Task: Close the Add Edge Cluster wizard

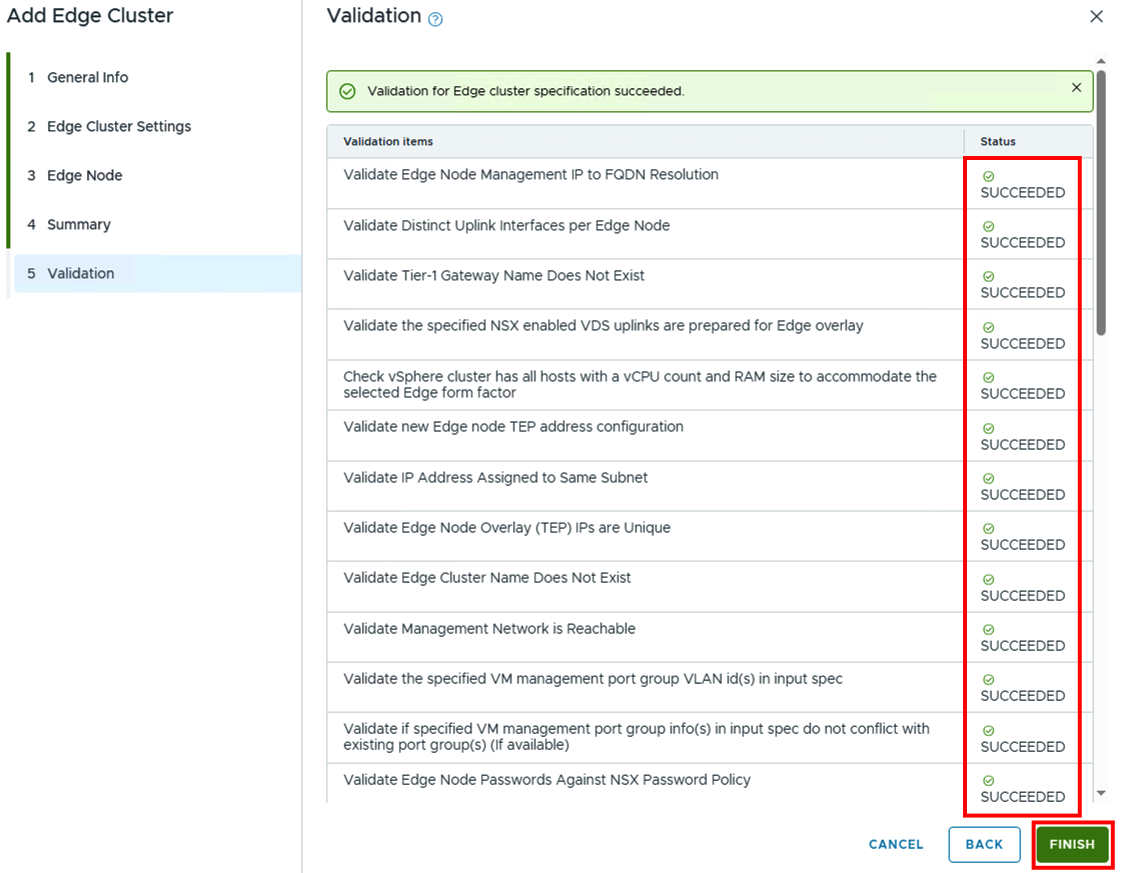Action: (1096, 17)
